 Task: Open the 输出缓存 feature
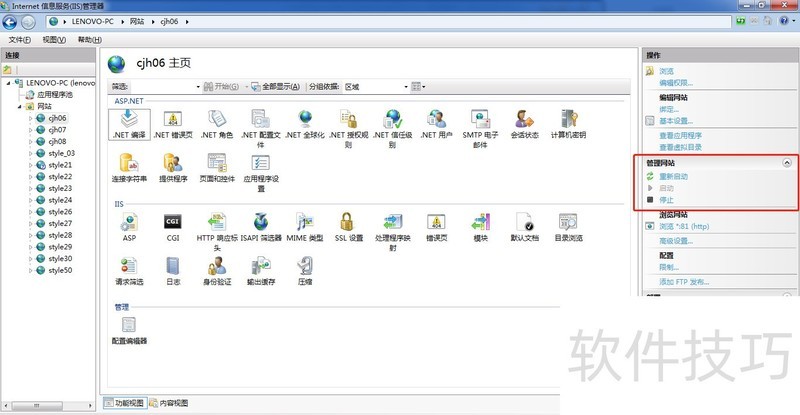tap(261, 271)
